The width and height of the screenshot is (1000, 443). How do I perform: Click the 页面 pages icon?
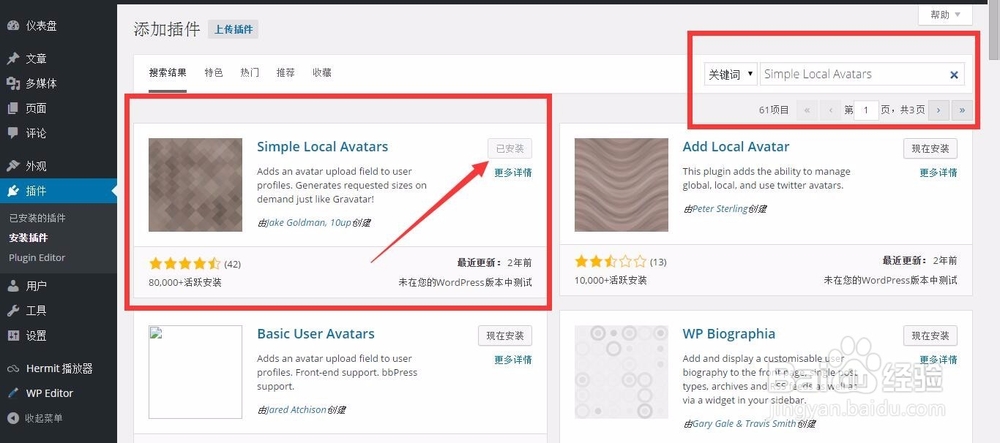[x=13, y=108]
